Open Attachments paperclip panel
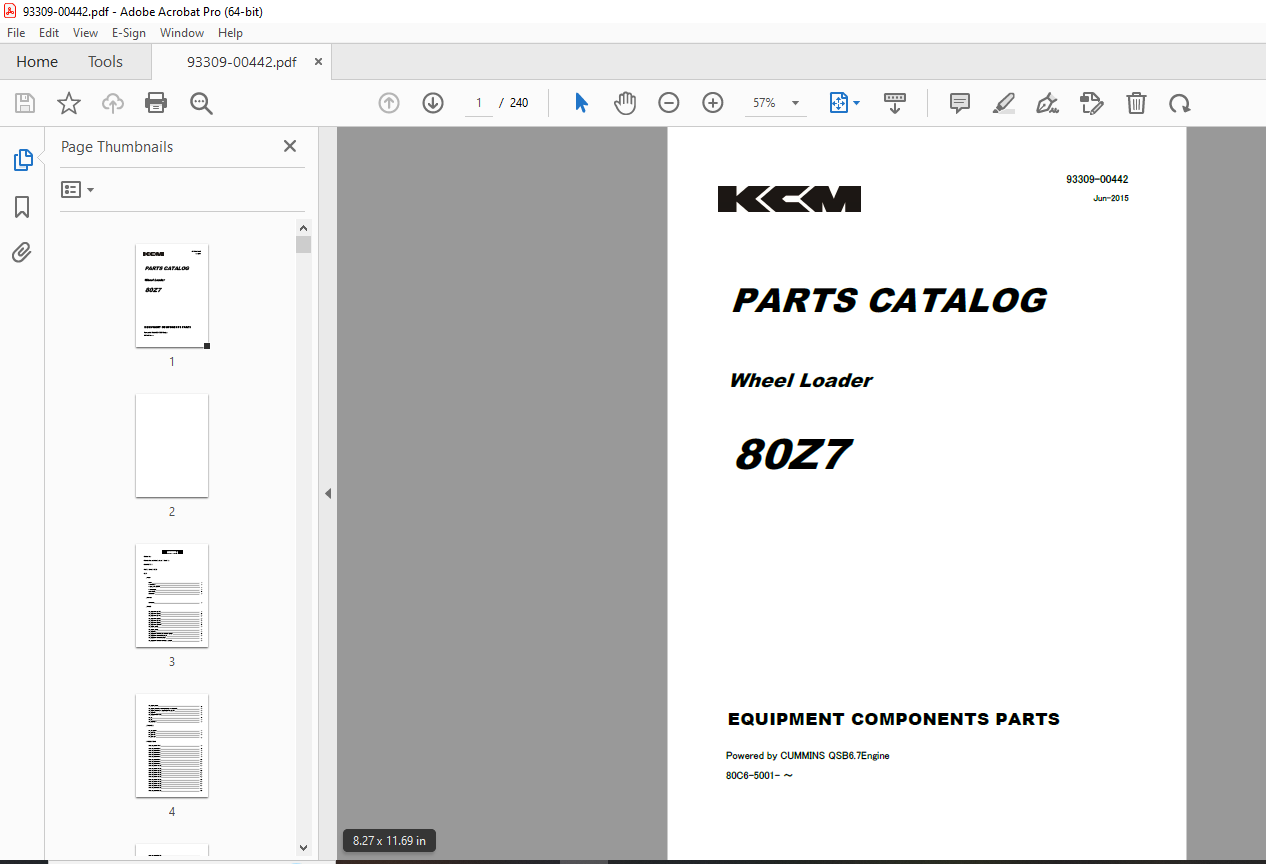 (22, 252)
